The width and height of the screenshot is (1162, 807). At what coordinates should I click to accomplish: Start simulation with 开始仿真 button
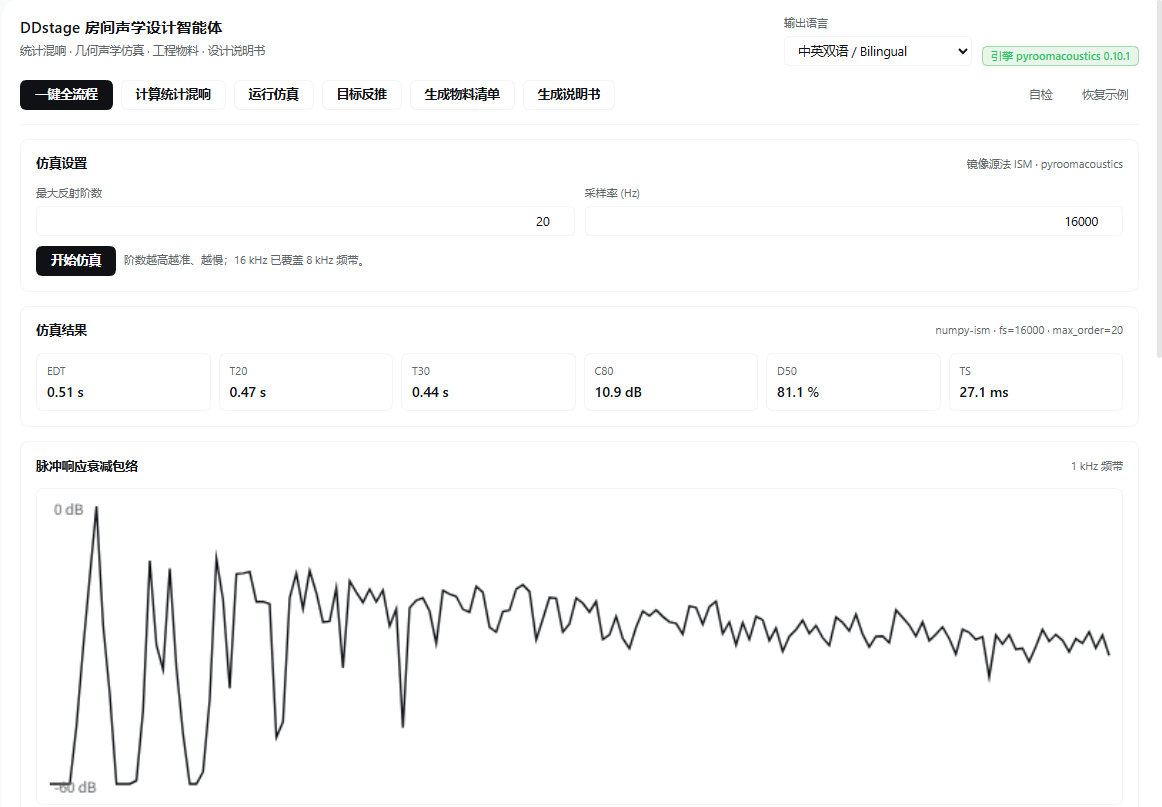[76, 261]
